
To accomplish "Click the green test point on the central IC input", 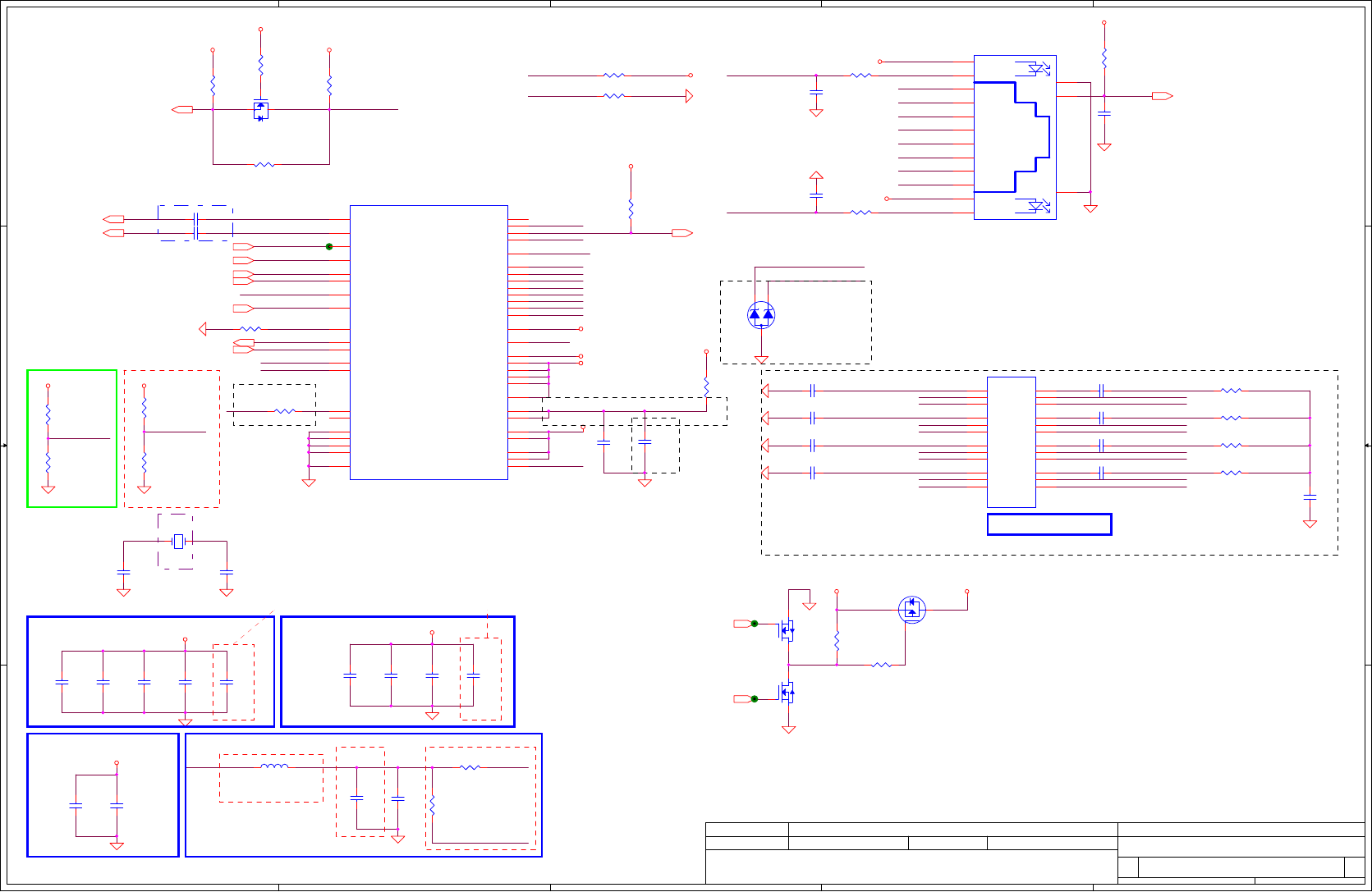I will [x=329, y=246].
